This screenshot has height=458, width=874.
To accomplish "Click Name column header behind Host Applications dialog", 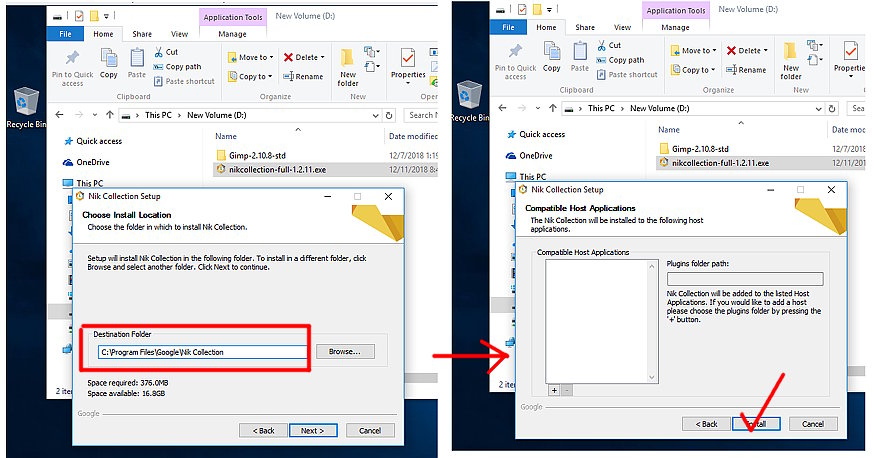I will (x=669, y=129).
